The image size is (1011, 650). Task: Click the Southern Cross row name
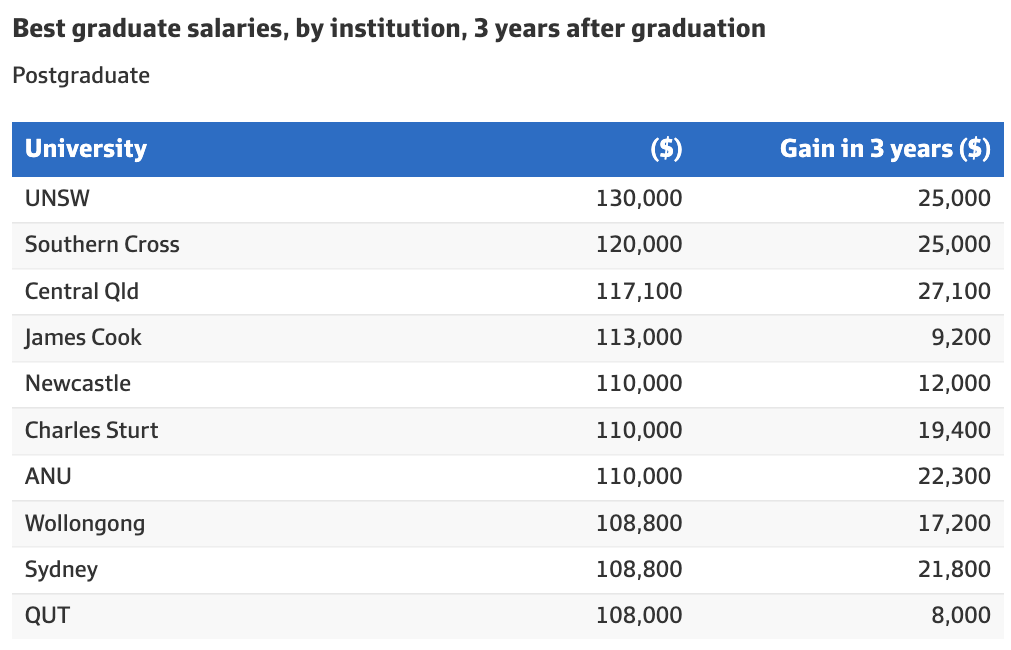pyautogui.click(x=102, y=244)
